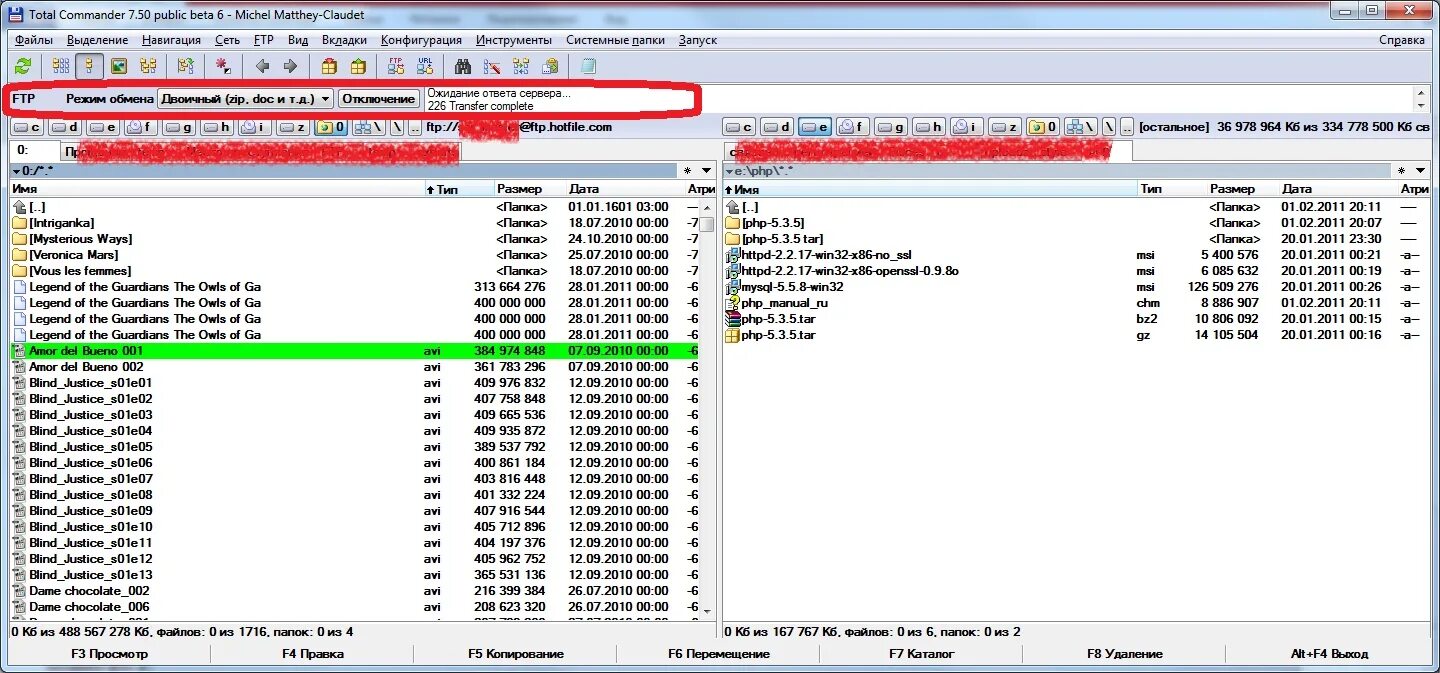Click the FTP log scroll down arrow
Screen dimensions: 1440x673
pos(1421,105)
